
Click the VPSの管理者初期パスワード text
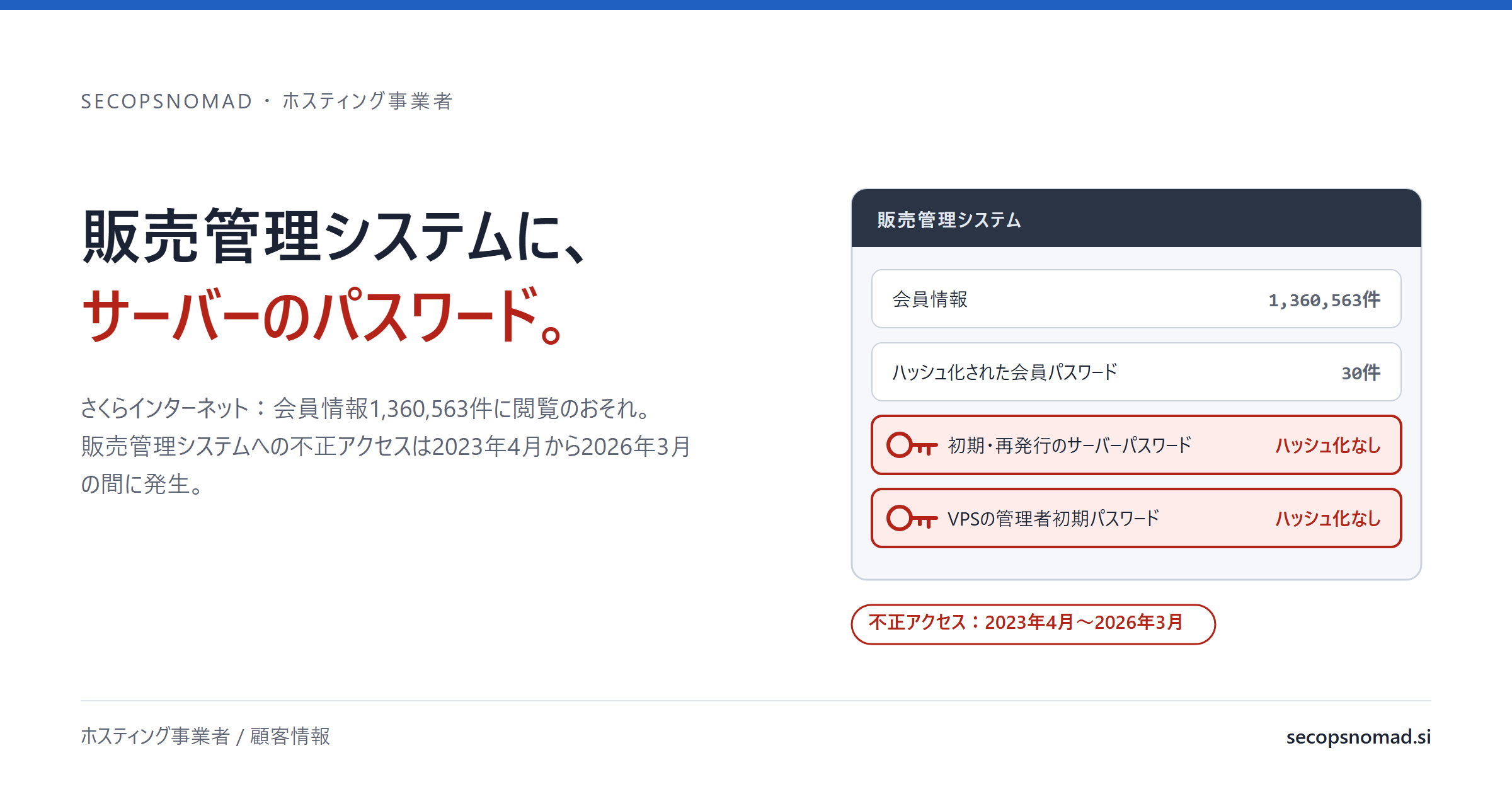1053,519
